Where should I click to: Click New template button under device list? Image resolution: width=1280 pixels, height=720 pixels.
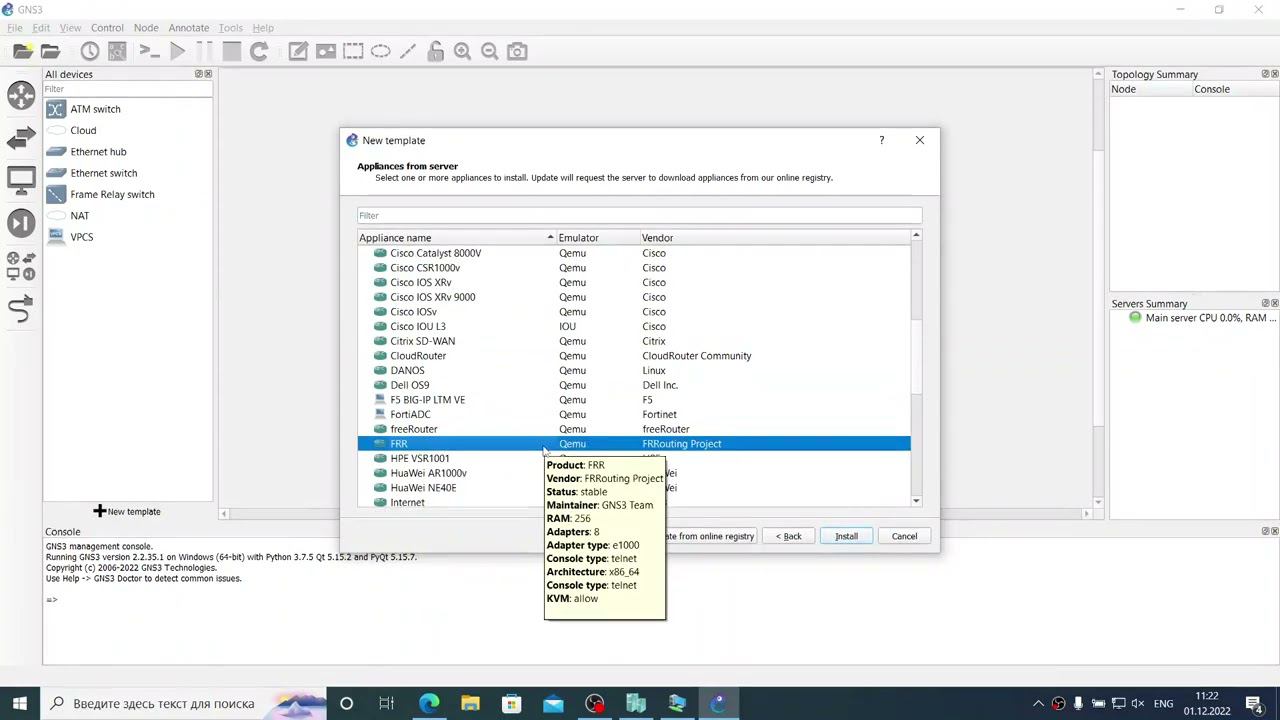click(127, 512)
